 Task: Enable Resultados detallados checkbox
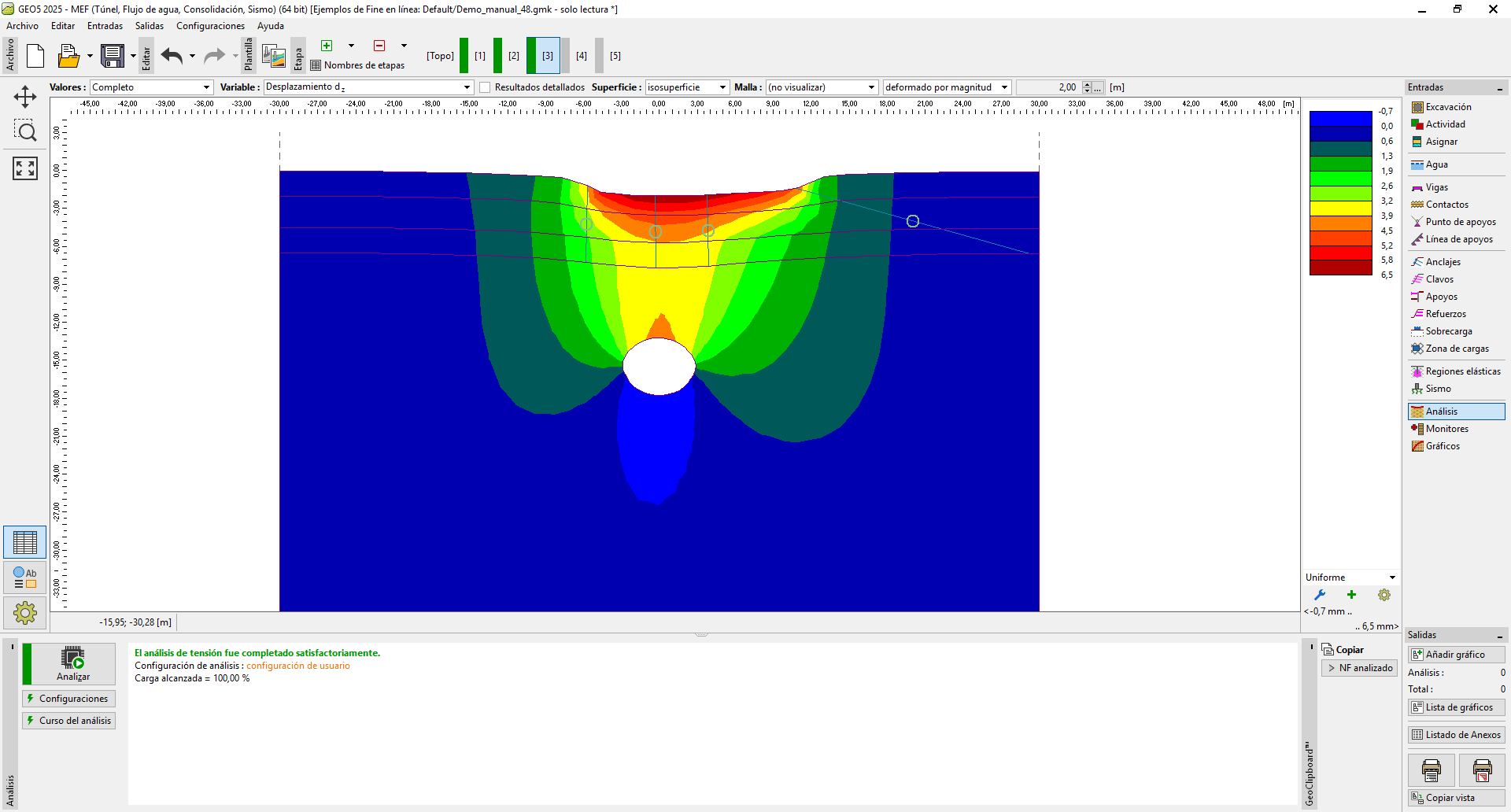point(485,87)
